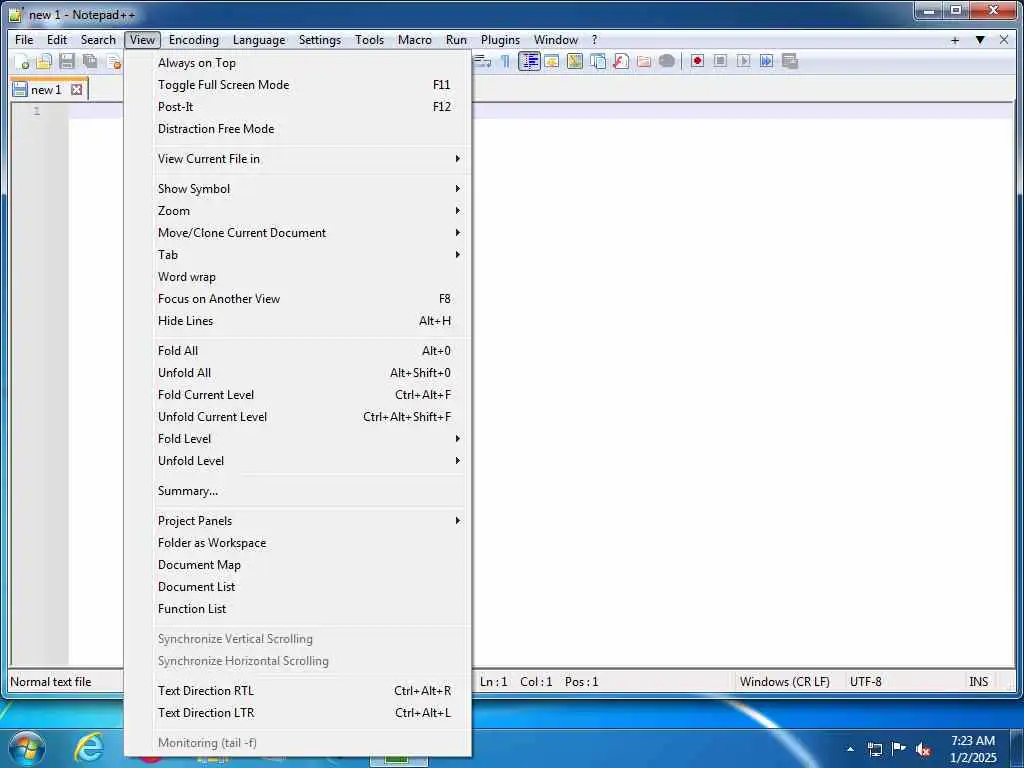
Task: Toggle Folder as Workspace menu entry
Action: click(x=298, y=543)
